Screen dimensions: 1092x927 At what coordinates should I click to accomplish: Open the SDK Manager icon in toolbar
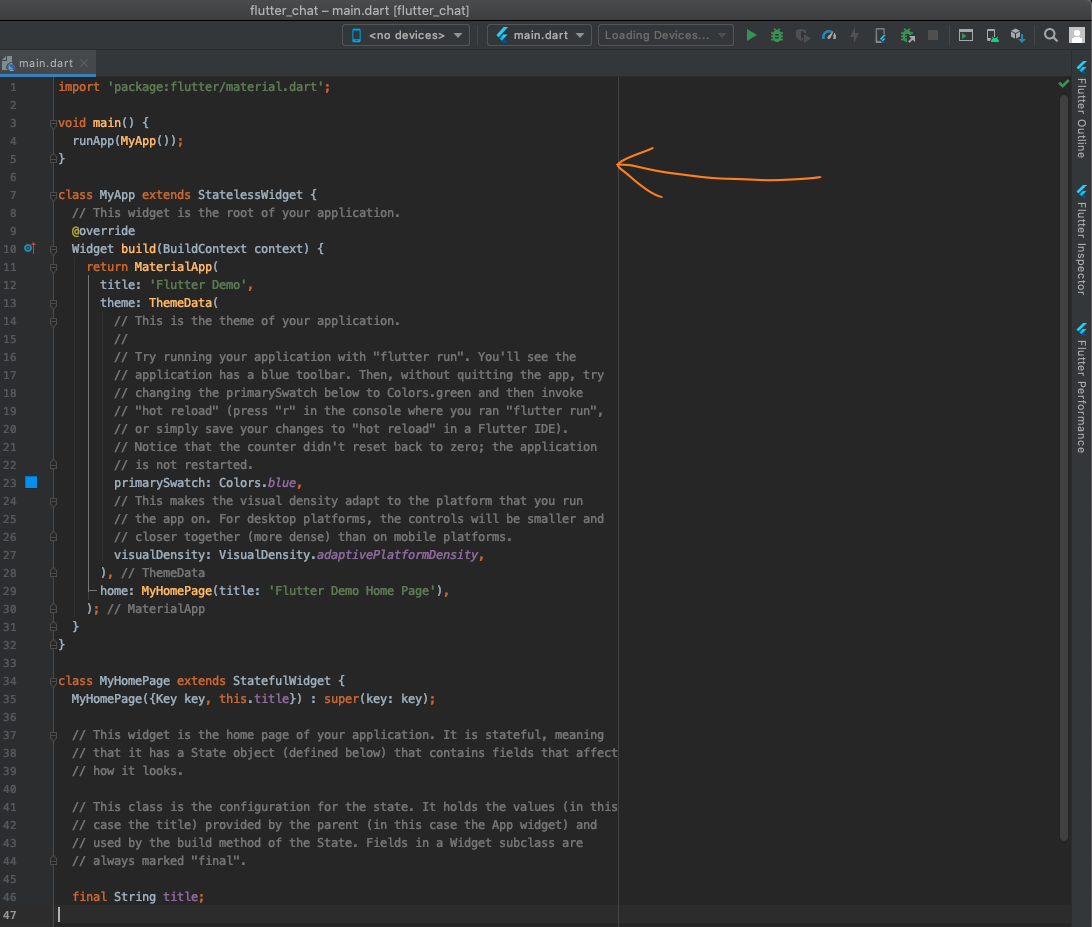point(1017,35)
